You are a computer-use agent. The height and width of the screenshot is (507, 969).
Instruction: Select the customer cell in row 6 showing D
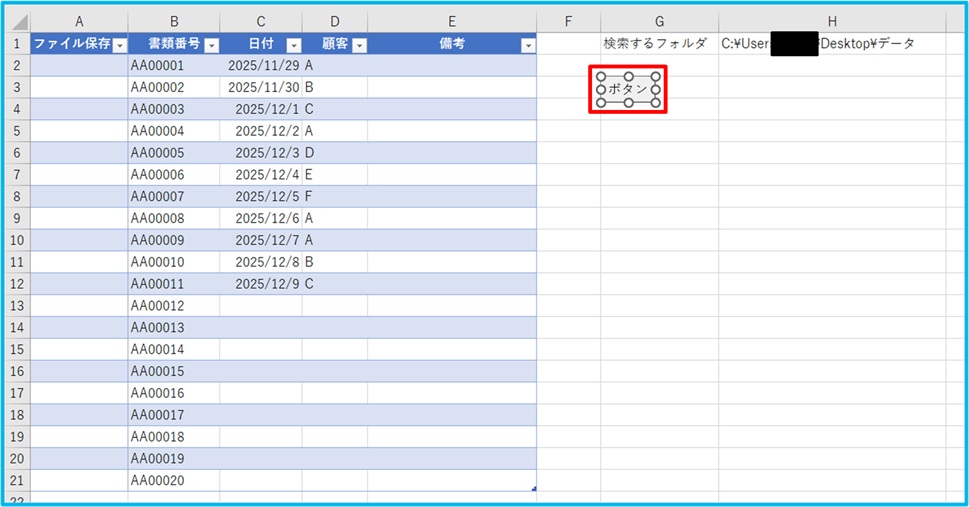click(x=334, y=153)
